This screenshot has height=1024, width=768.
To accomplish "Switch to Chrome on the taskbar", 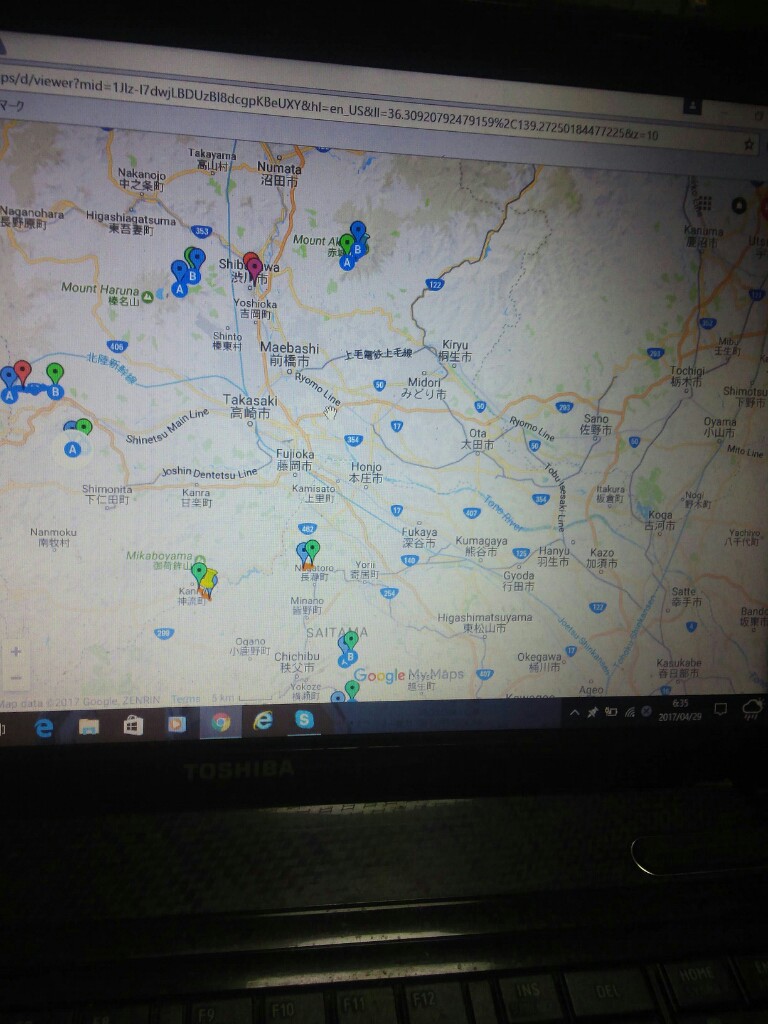I will 221,722.
